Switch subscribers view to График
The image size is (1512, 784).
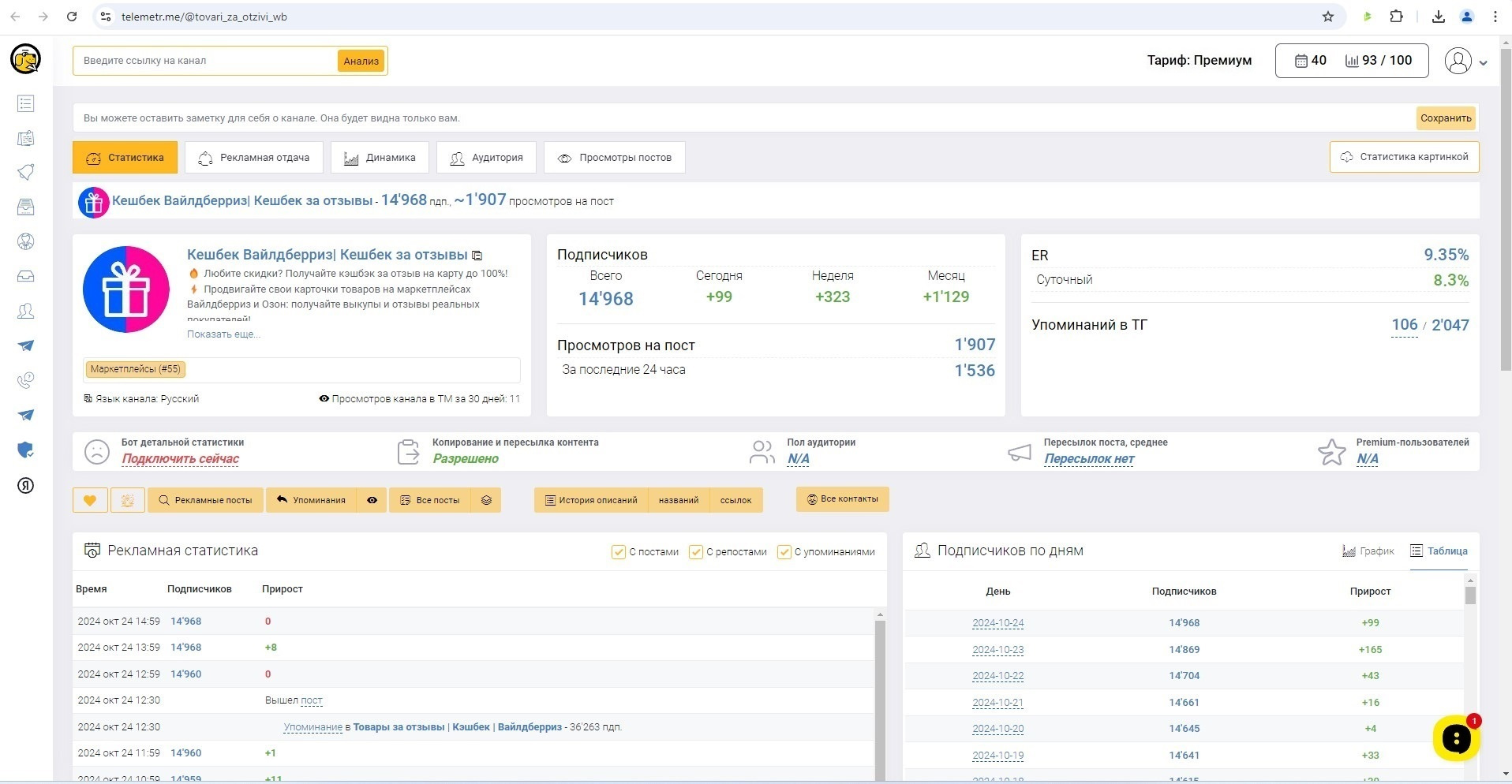pyautogui.click(x=1368, y=551)
